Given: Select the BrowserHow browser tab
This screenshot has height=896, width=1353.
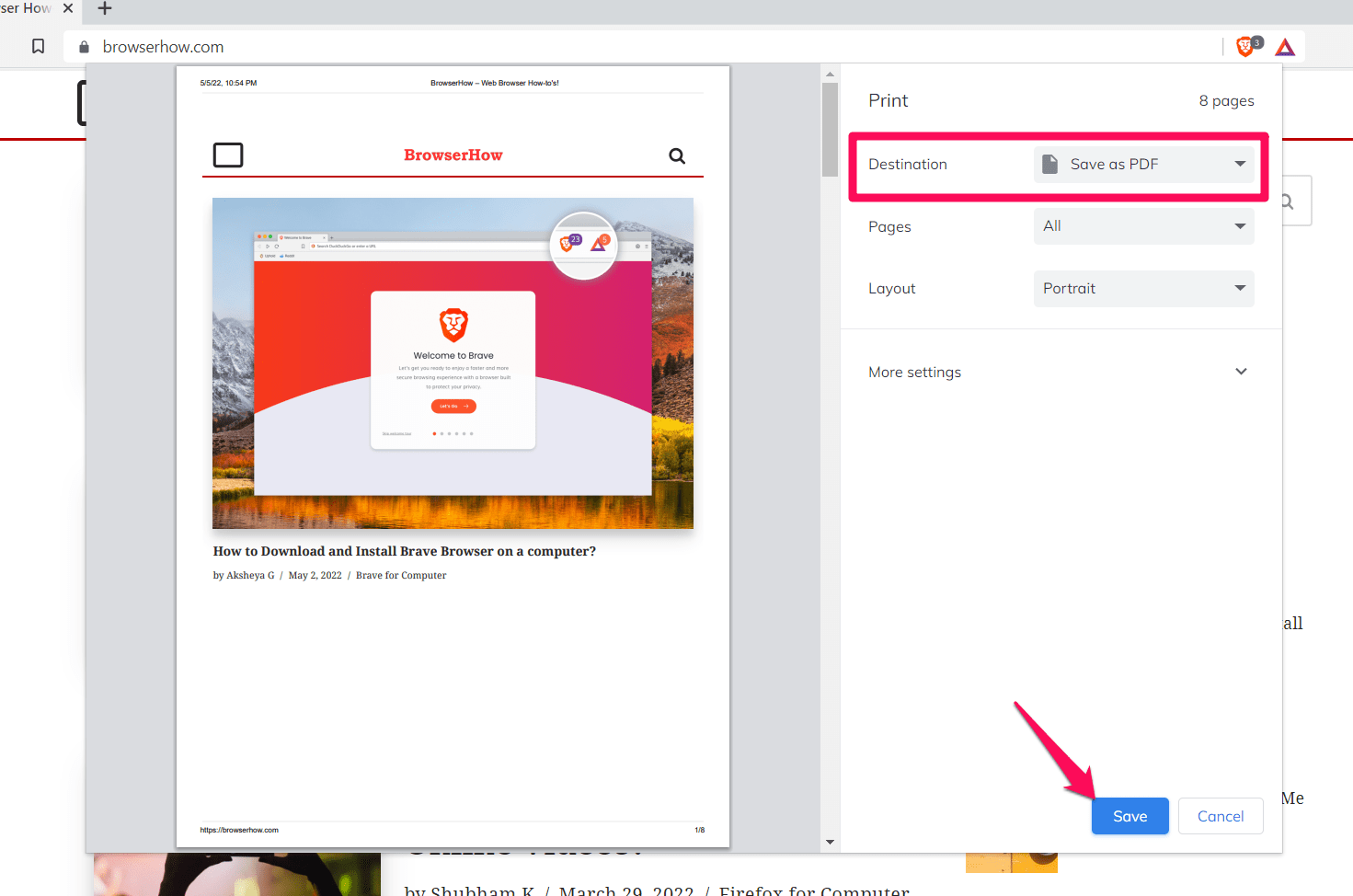Looking at the screenshot, I should 28,9.
